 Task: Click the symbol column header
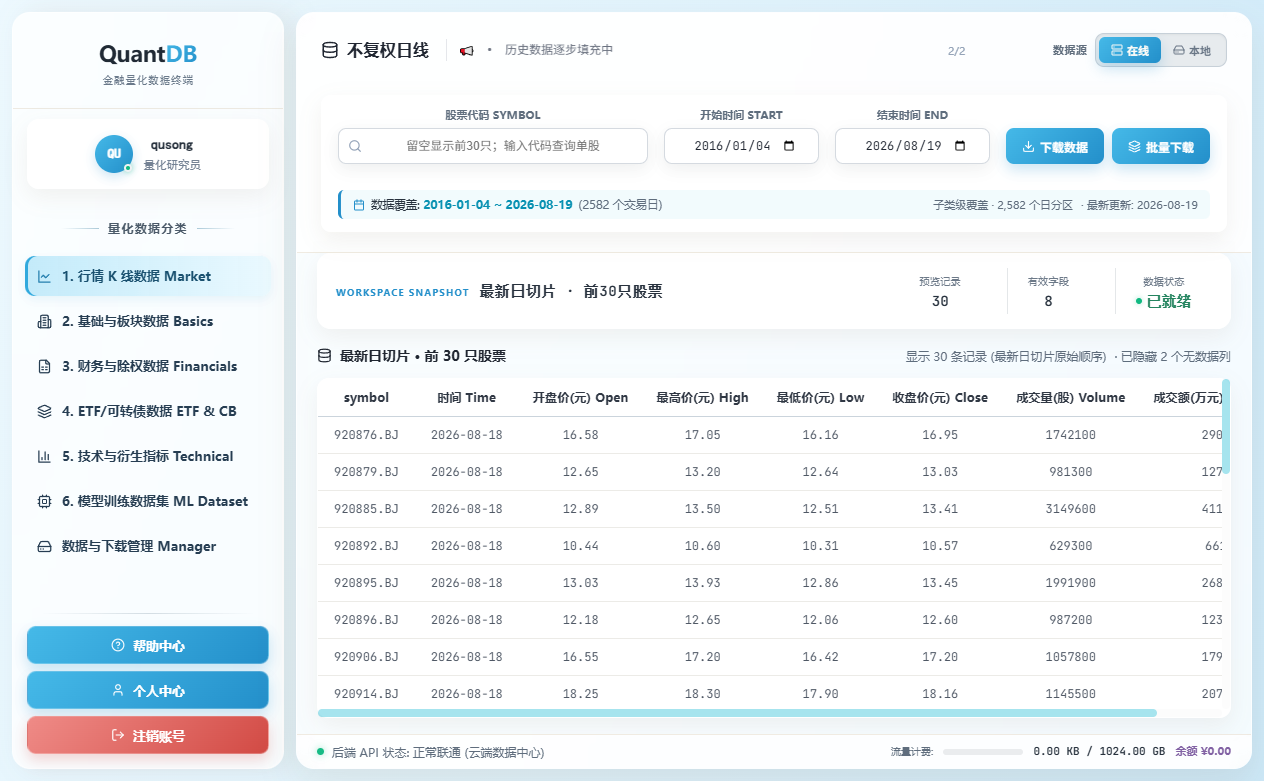pos(366,398)
